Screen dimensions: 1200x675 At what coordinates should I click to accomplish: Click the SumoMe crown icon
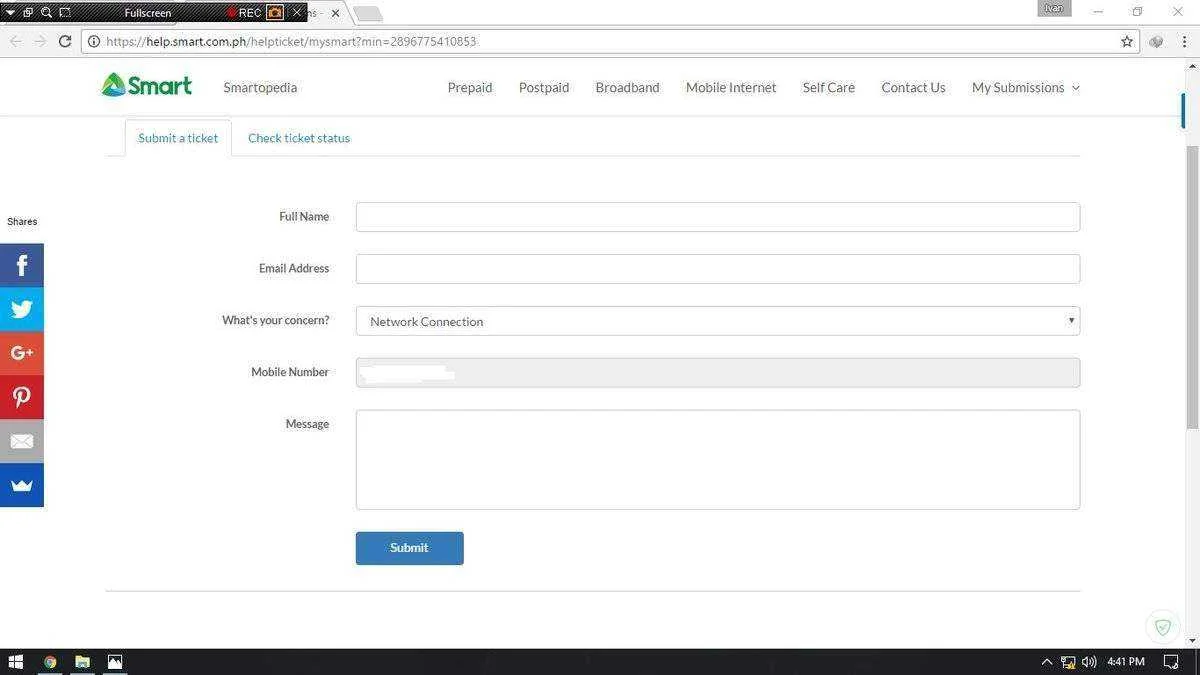click(x=22, y=485)
